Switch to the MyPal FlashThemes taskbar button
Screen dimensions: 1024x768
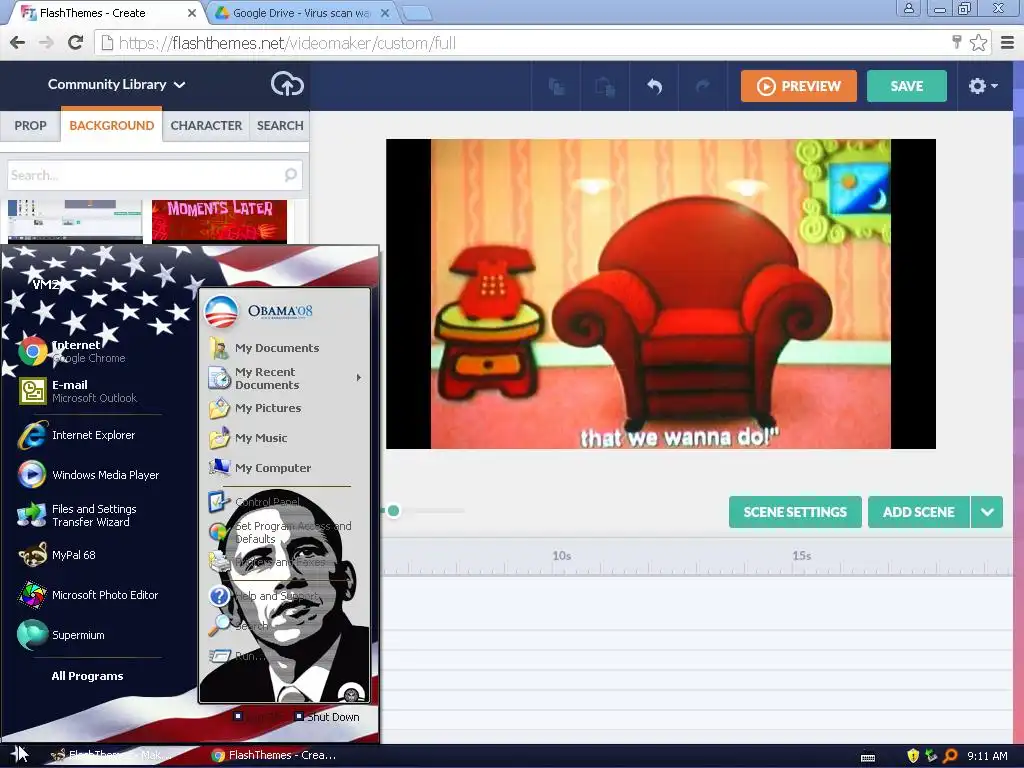[x=112, y=755]
